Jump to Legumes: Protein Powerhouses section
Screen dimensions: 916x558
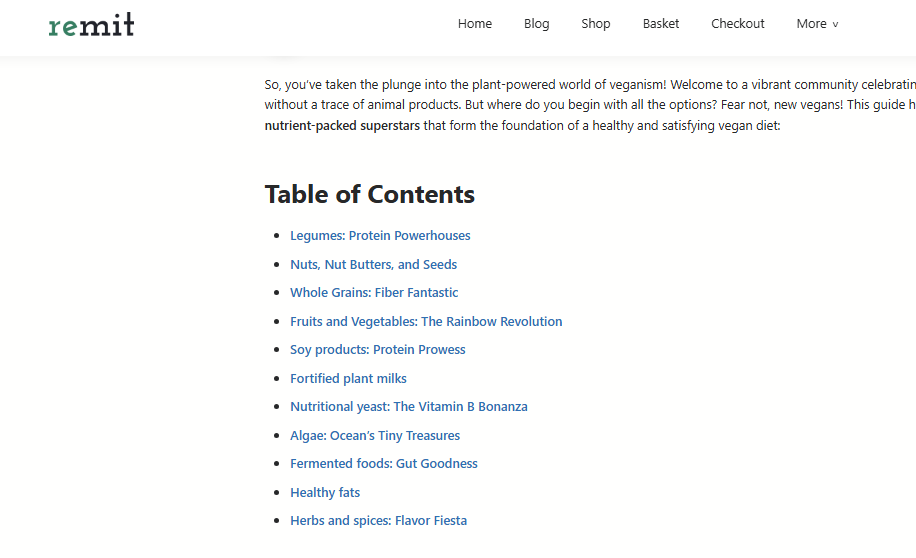380,235
